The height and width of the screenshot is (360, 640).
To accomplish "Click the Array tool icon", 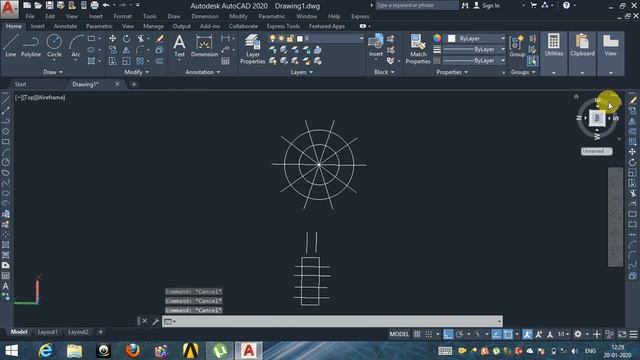I will [x=140, y=61].
